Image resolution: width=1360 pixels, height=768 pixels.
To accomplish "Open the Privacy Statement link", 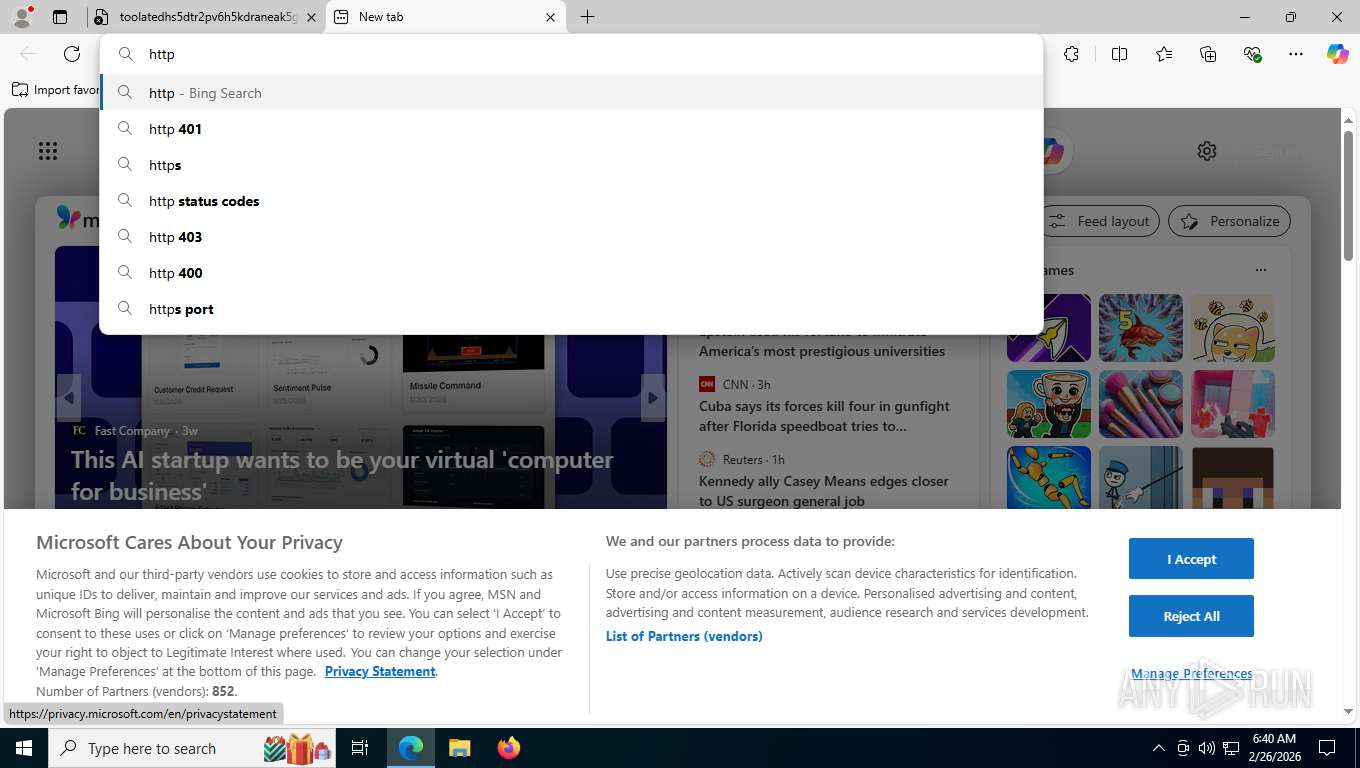I will (380, 671).
